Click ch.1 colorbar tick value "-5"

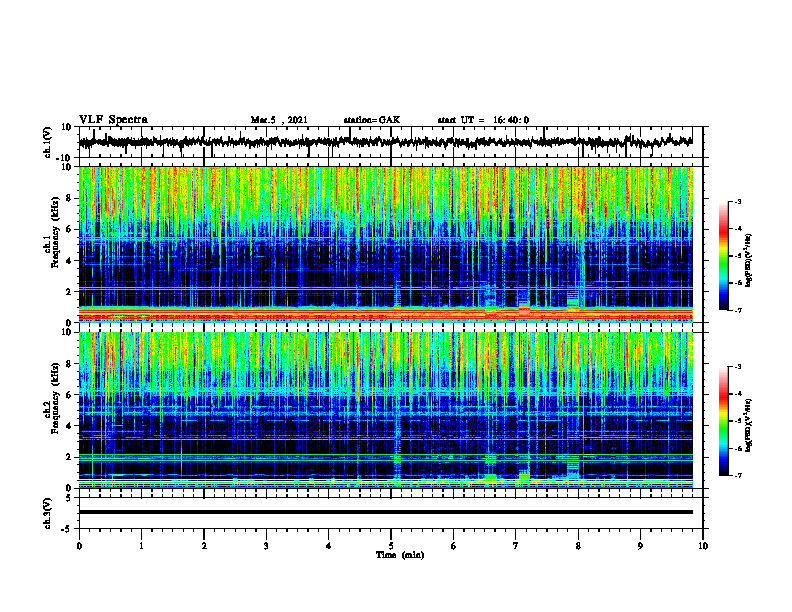(738, 256)
